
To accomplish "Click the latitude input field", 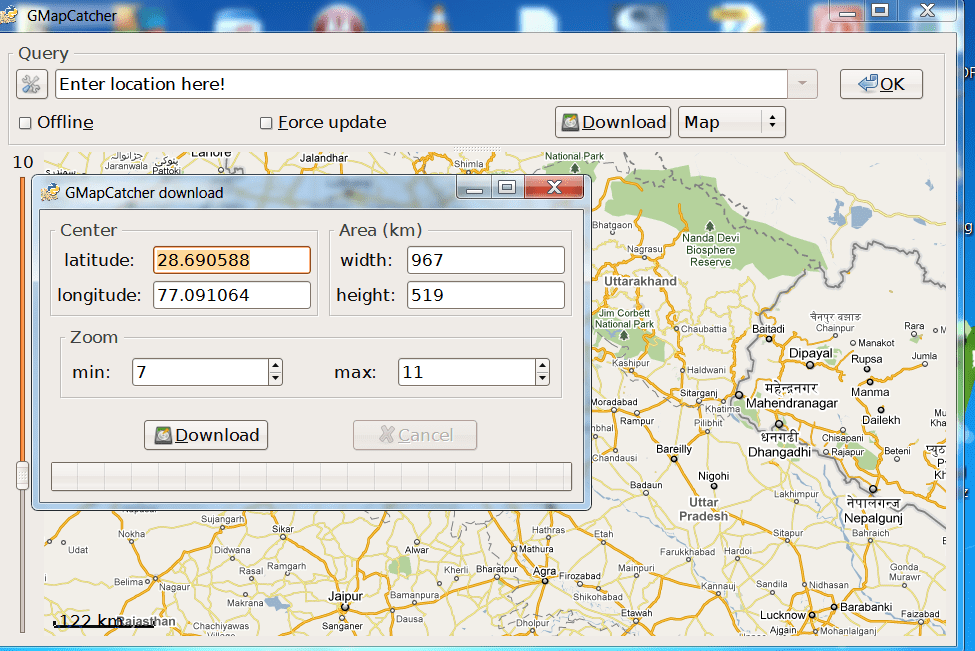I will point(232,260).
